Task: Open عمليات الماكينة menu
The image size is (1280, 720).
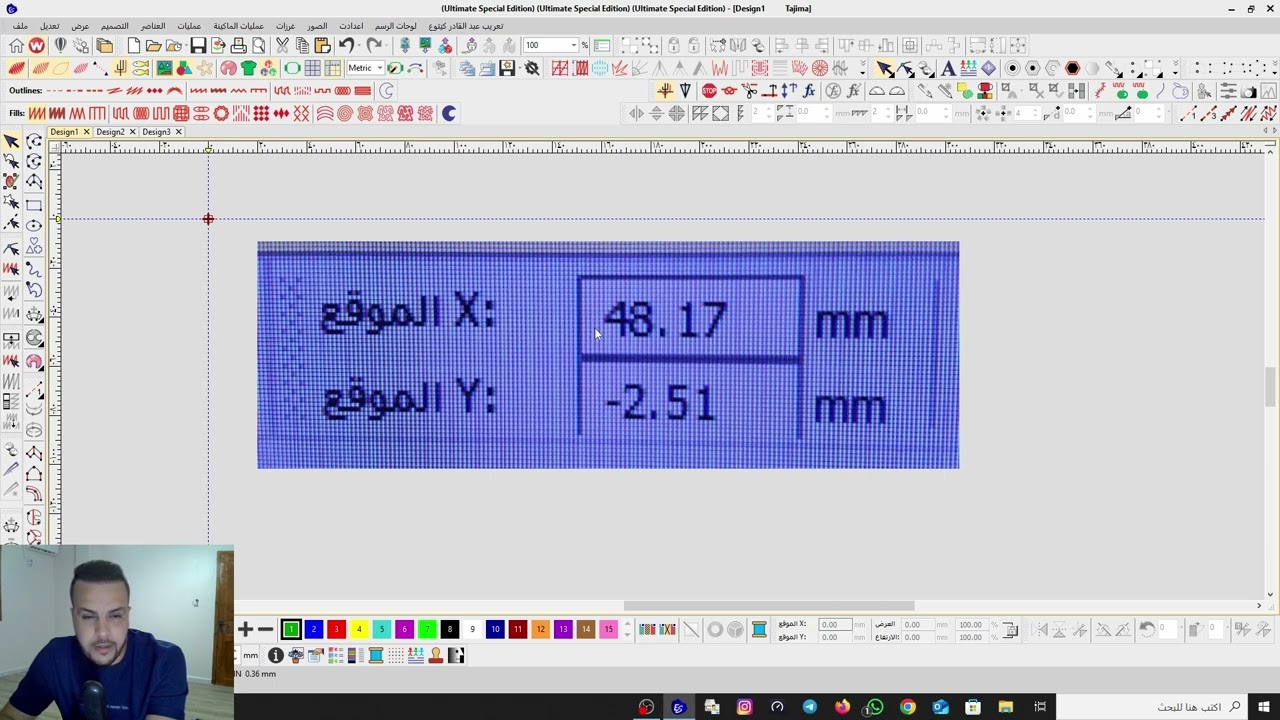Action: 239,25
